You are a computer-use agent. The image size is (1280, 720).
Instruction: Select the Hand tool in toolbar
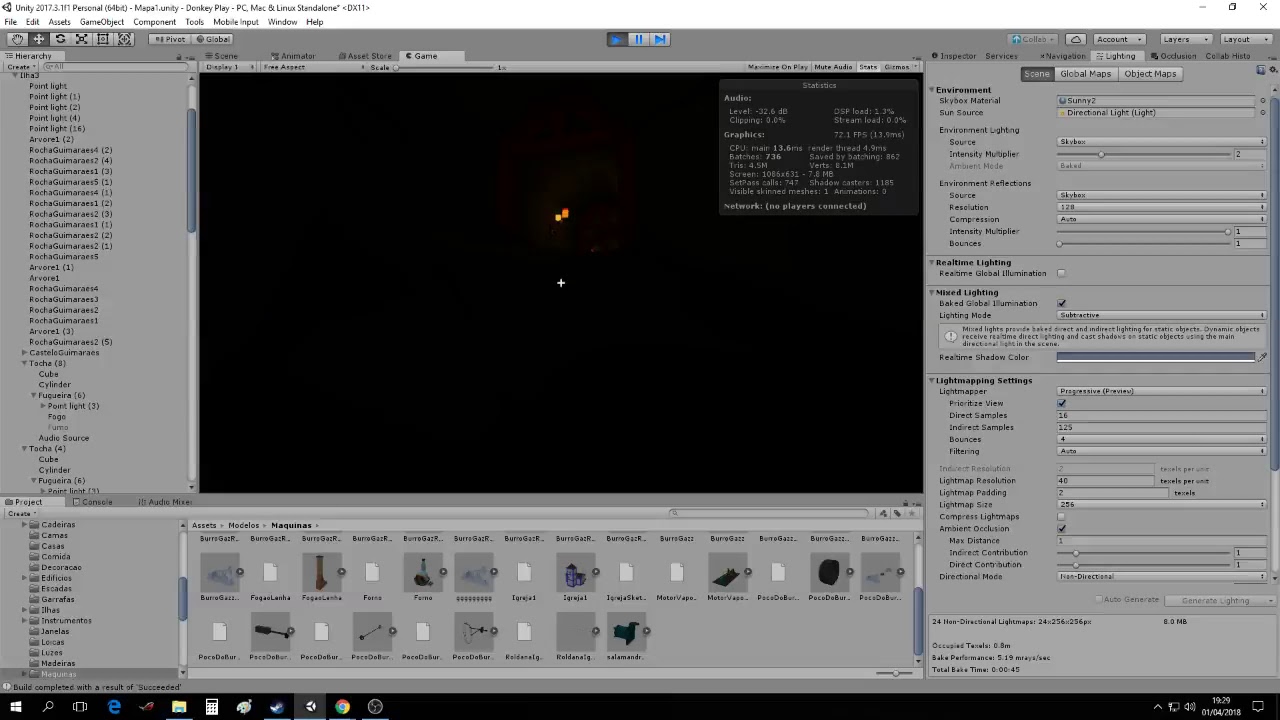click(x=17, y=39)
